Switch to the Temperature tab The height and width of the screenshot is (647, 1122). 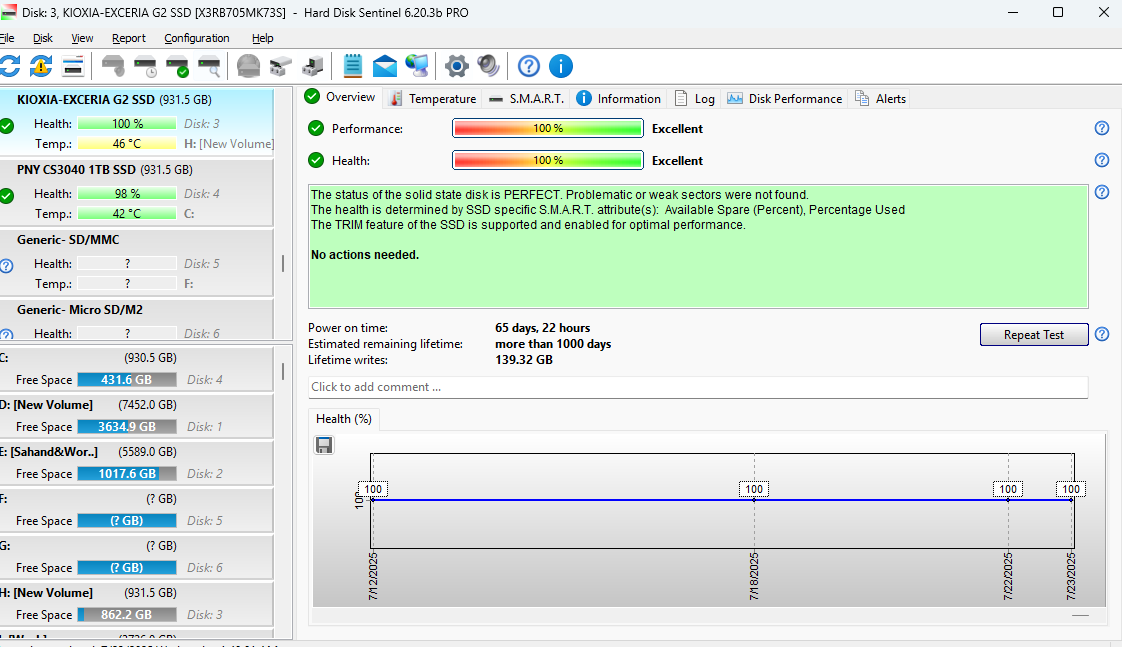(x=433, y=99)
